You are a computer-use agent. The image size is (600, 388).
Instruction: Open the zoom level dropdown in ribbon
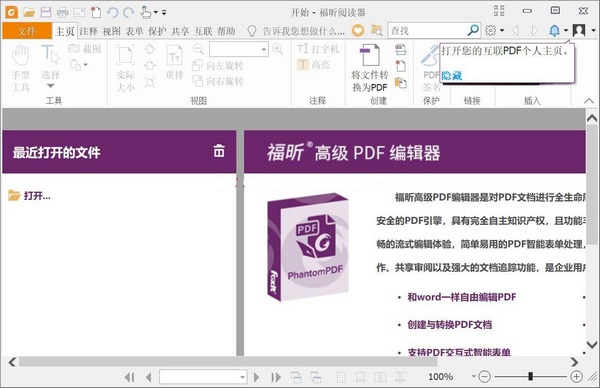click(264, 49)
